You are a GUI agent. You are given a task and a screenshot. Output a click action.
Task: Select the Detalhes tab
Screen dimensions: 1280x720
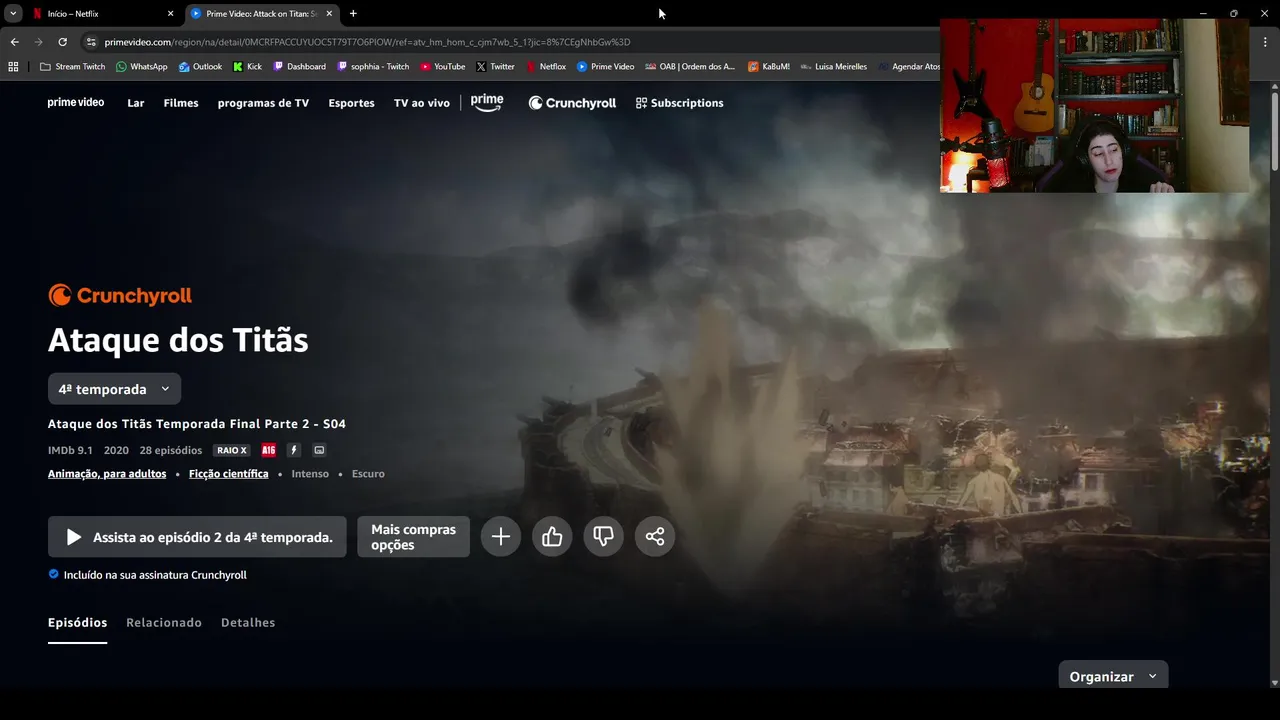pyautogui.click(x=248, y=623)
